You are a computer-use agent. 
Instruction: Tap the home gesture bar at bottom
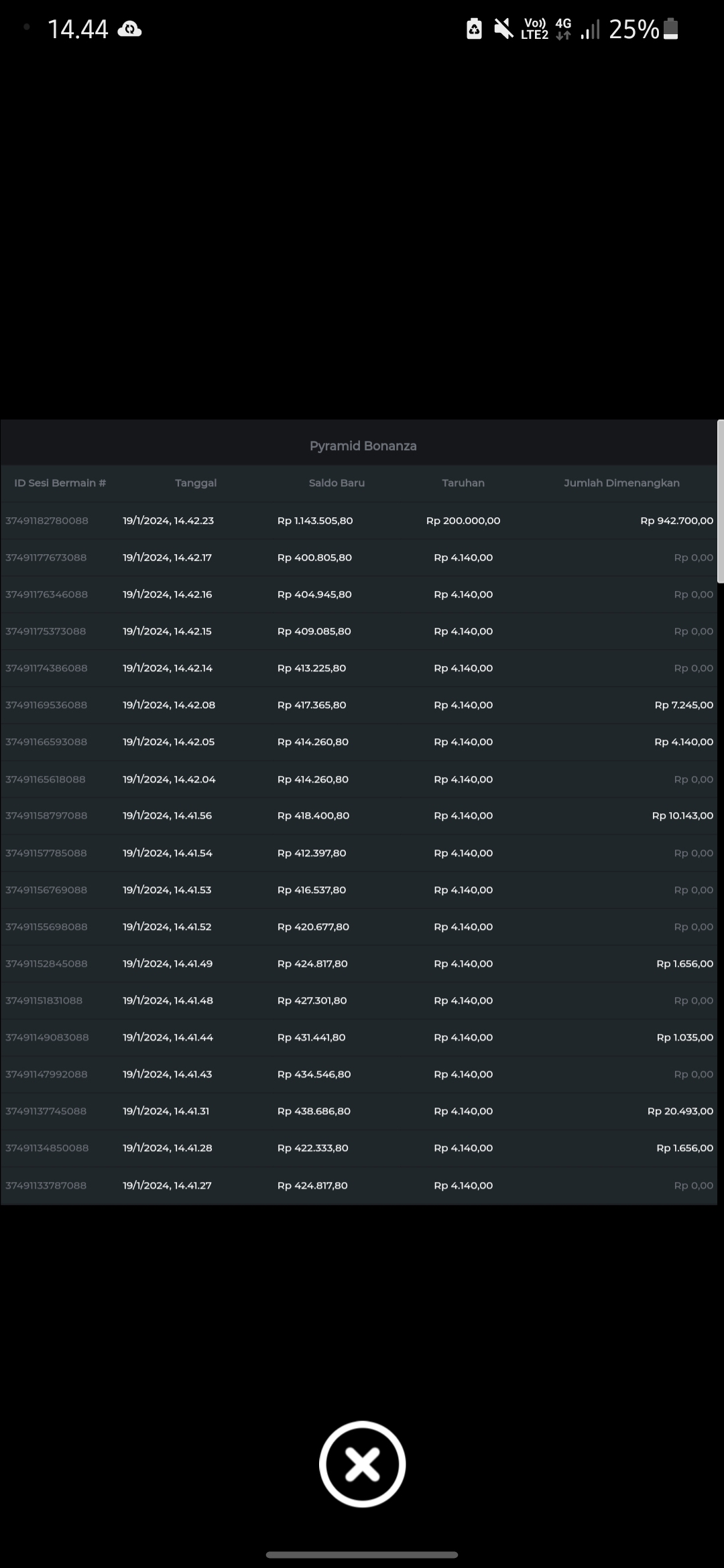(362, 1555)
